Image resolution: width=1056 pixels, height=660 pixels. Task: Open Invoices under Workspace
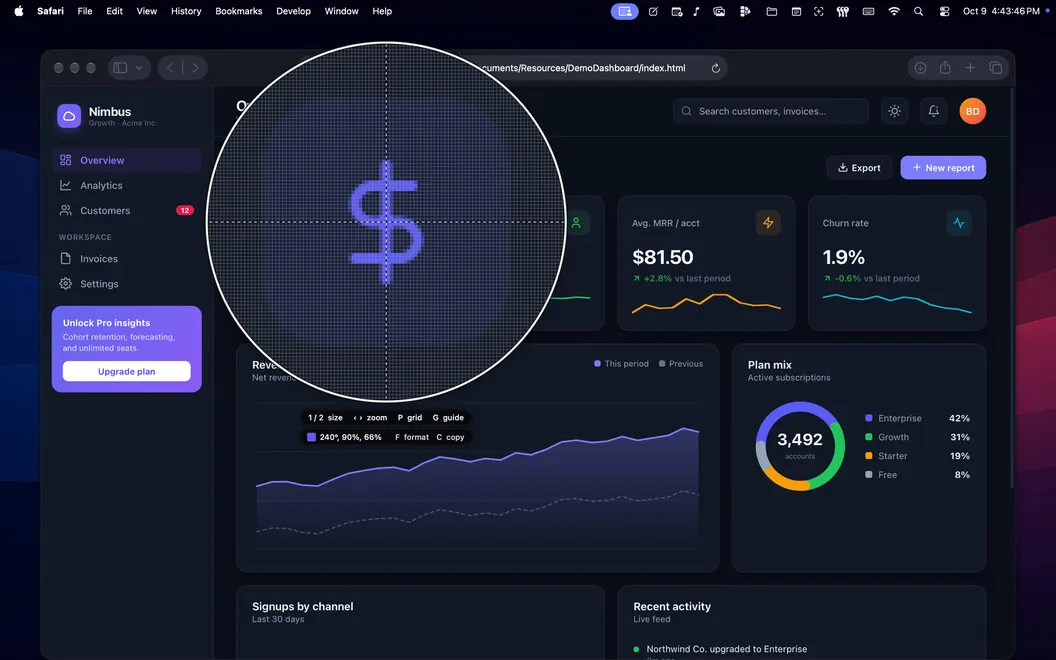[126, 259]
